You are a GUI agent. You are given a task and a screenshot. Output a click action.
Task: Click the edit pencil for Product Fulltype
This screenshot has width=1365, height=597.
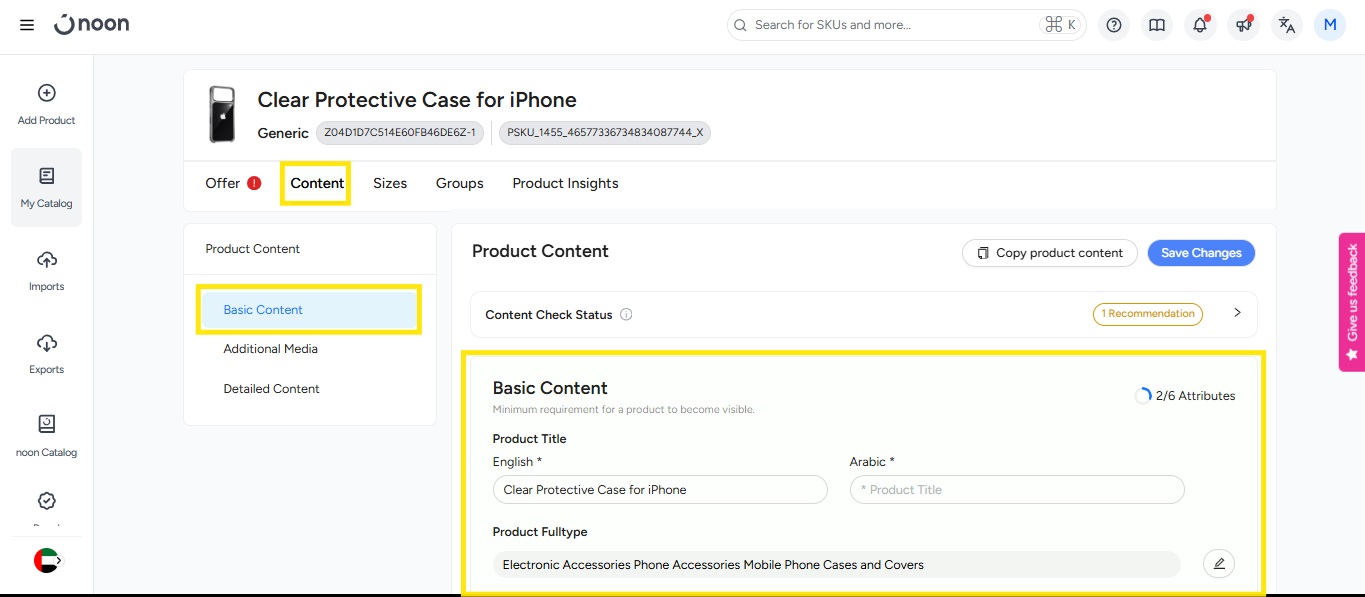[1218, 564]
